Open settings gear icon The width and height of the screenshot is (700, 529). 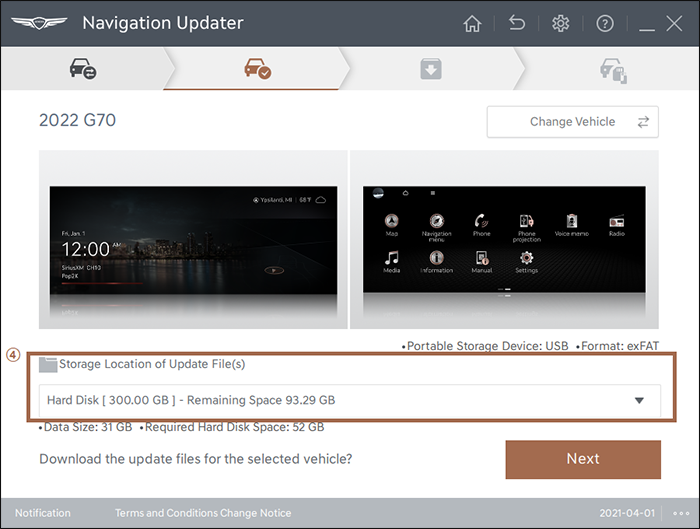point(561,23)
